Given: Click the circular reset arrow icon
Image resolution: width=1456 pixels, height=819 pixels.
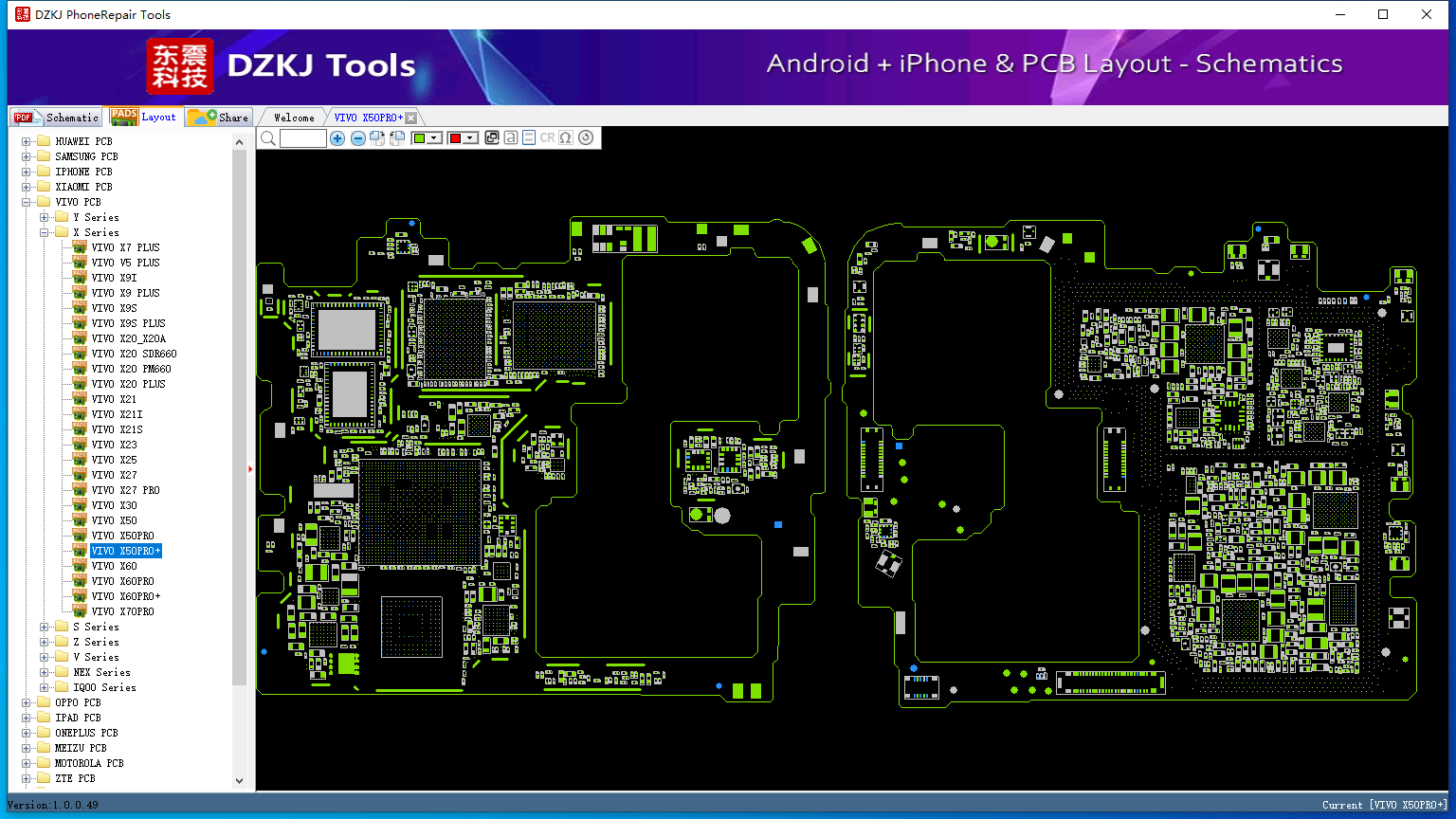Looking at the screenshot, I should click(586, 138).
